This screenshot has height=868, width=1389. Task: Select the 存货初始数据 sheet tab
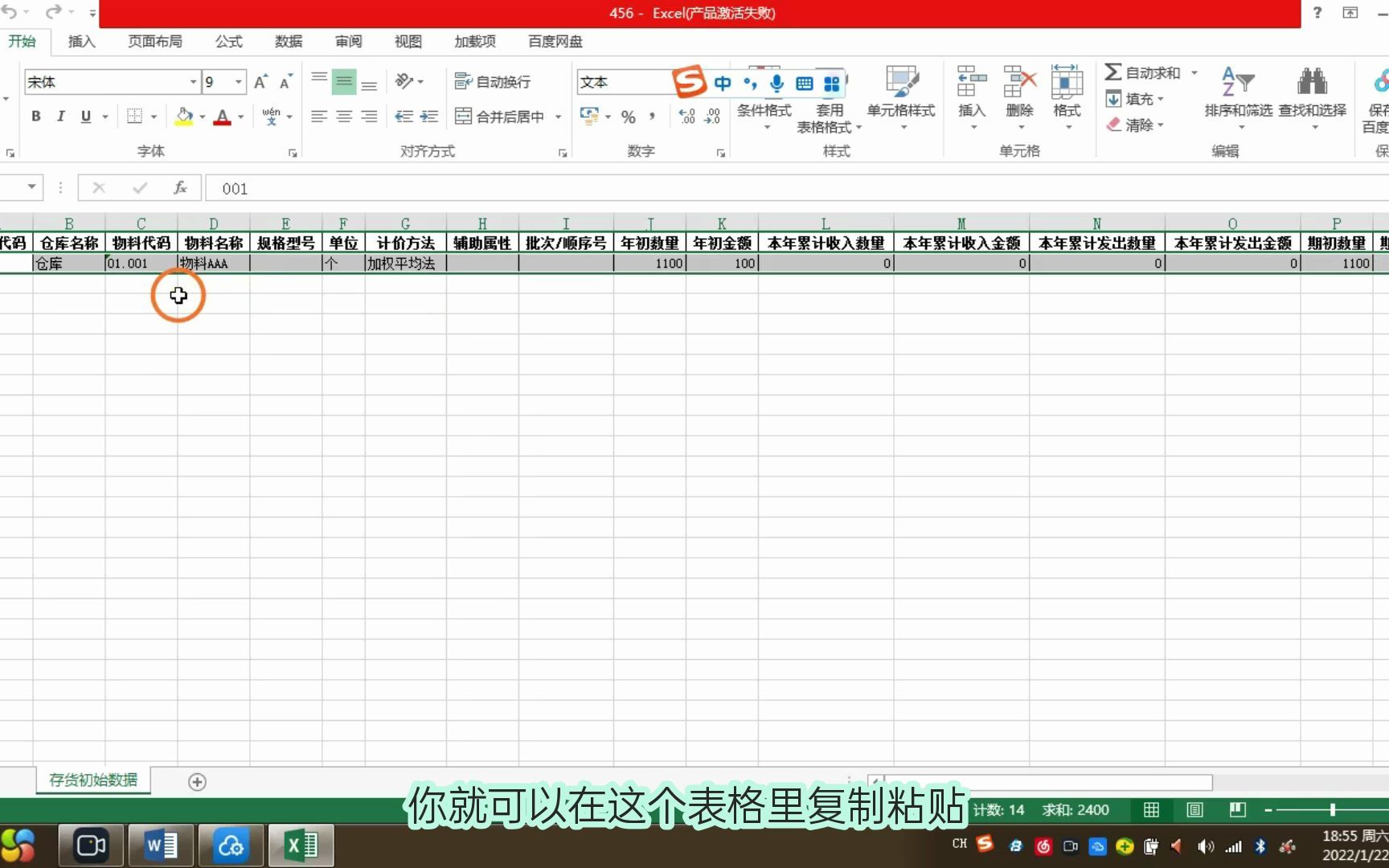(x=92, y=779)
